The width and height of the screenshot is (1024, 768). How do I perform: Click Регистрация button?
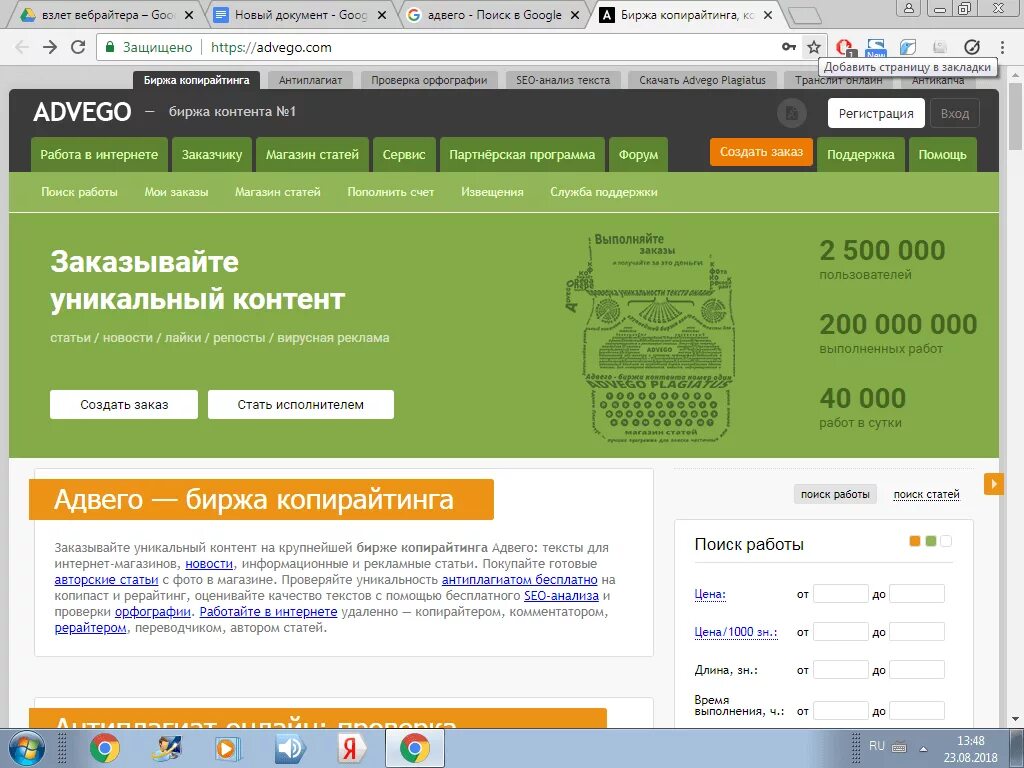pyautogui.click(x=876, y=113)
